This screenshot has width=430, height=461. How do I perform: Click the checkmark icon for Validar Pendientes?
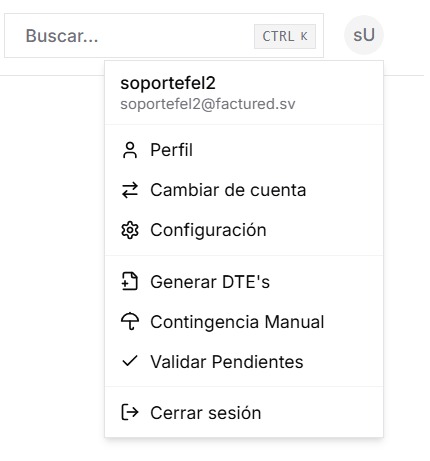coord(130,361)
